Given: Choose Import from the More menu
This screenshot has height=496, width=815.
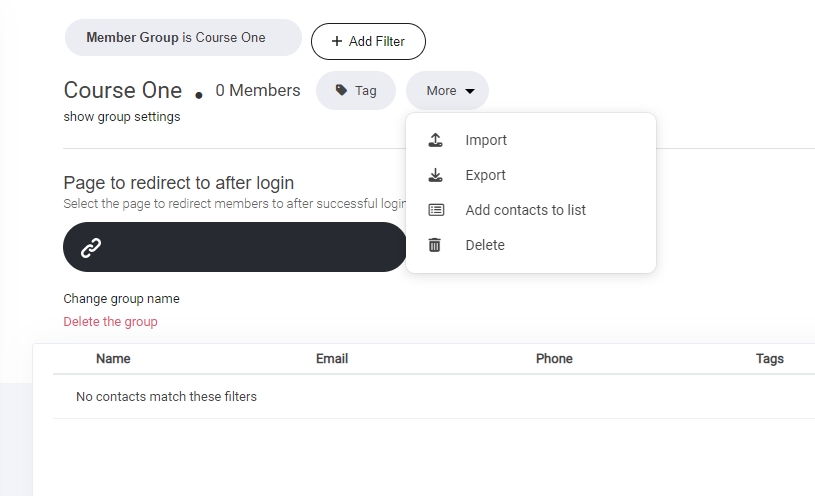Looking at the screenshot, I should click(486, 140).
